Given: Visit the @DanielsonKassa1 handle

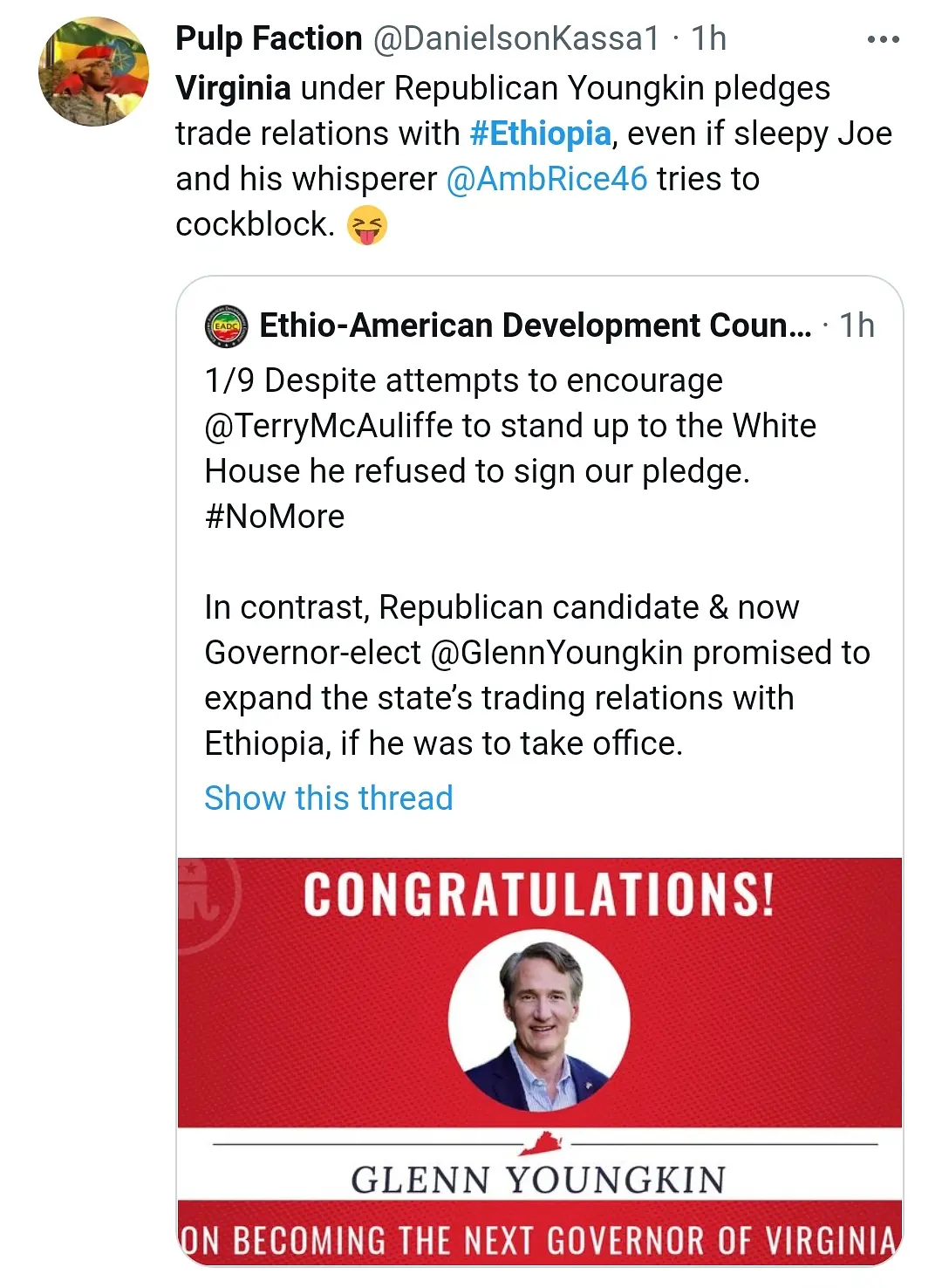Looking at the screenshot, I should [516, 38].
